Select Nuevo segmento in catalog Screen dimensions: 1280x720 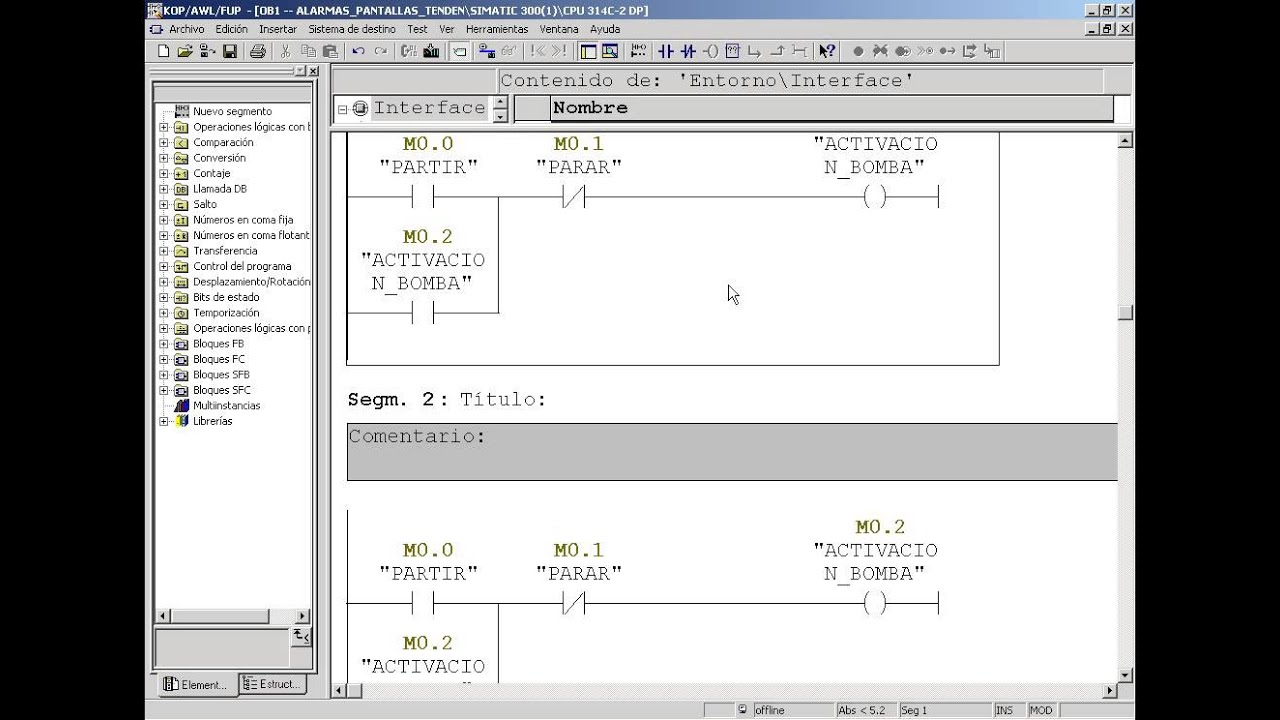(232, 112)
